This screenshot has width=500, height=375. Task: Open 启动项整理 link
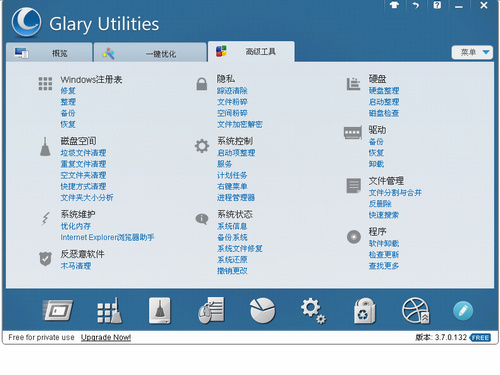[x=236, y=153]
